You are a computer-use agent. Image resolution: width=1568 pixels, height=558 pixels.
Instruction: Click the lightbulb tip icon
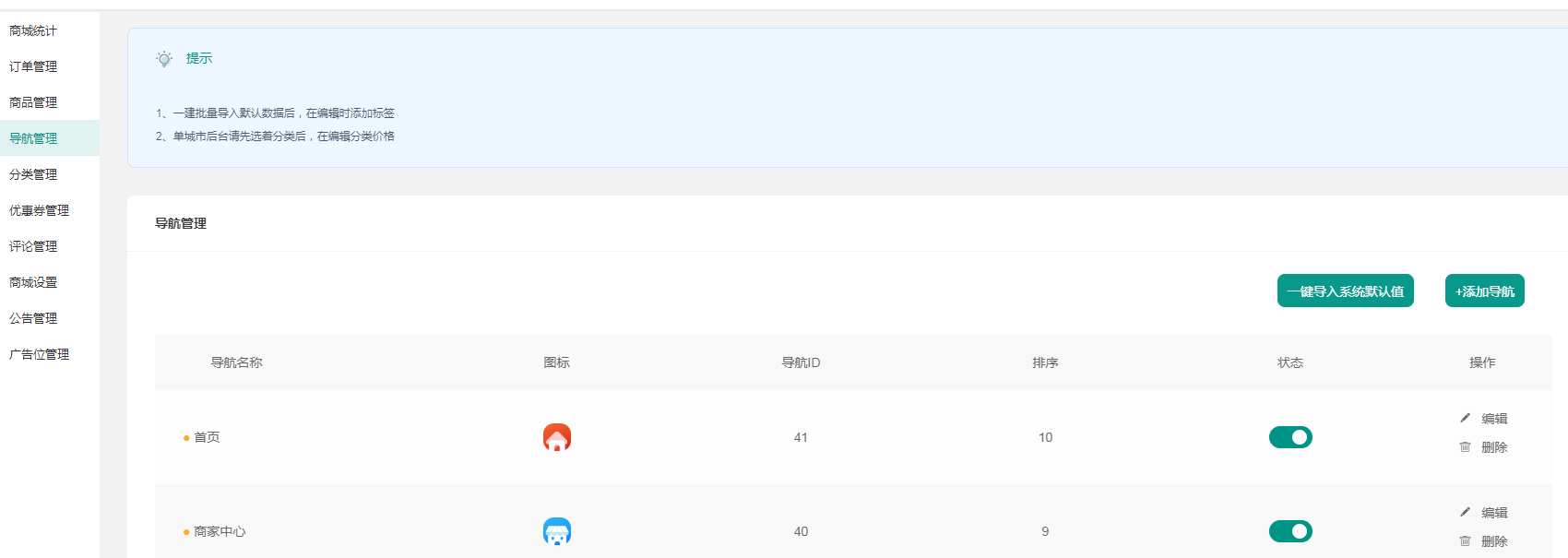click(164, 59)
